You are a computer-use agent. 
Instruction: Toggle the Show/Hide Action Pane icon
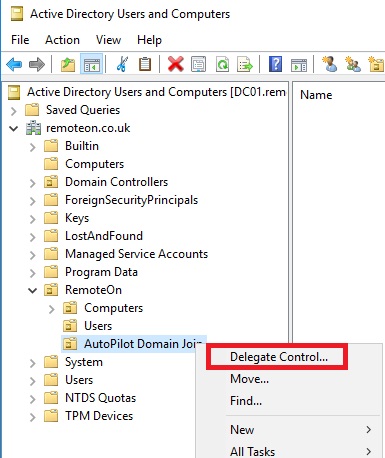299,64
